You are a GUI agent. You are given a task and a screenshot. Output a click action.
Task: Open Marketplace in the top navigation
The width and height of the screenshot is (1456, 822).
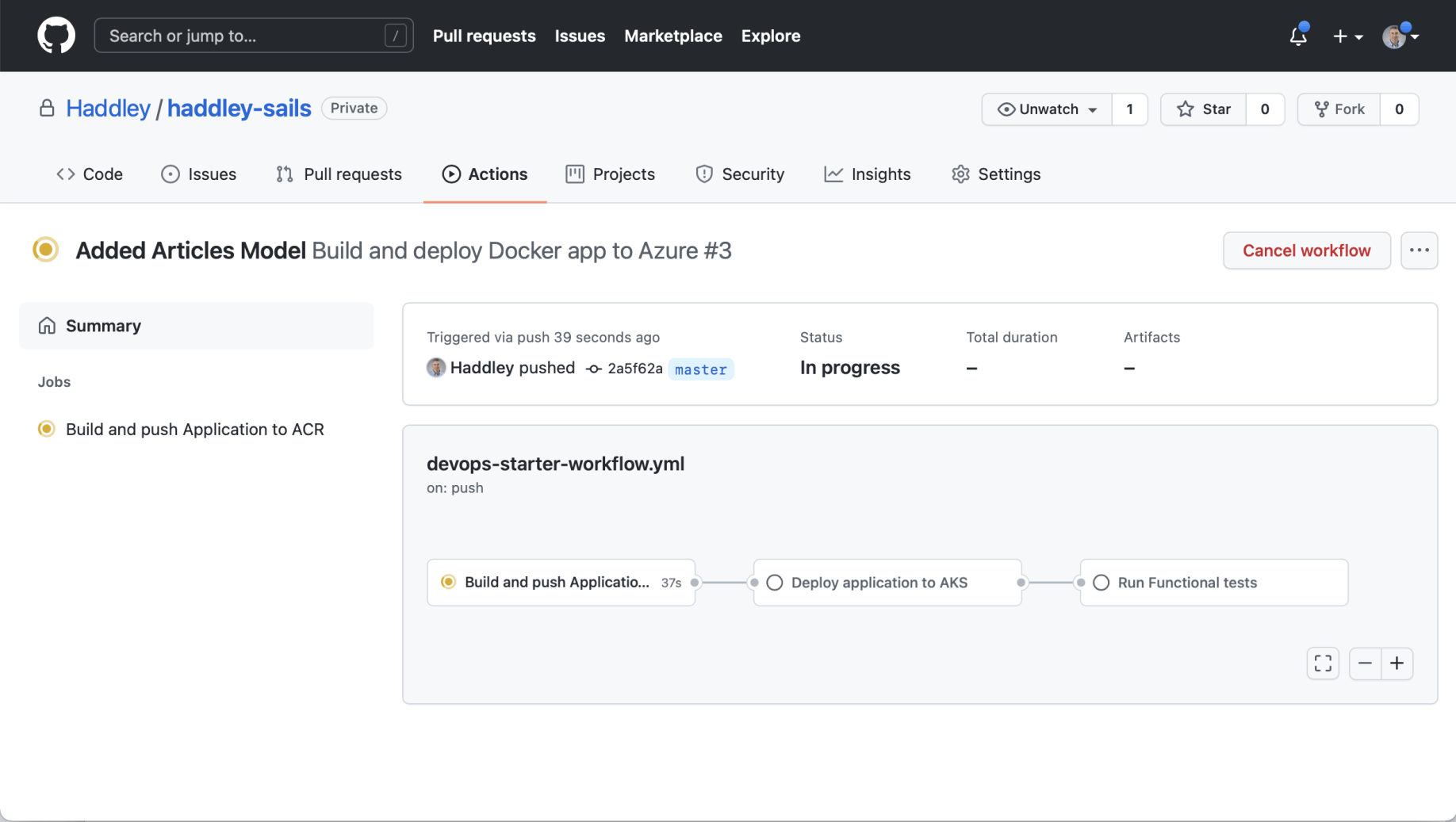tap(672, 36)
